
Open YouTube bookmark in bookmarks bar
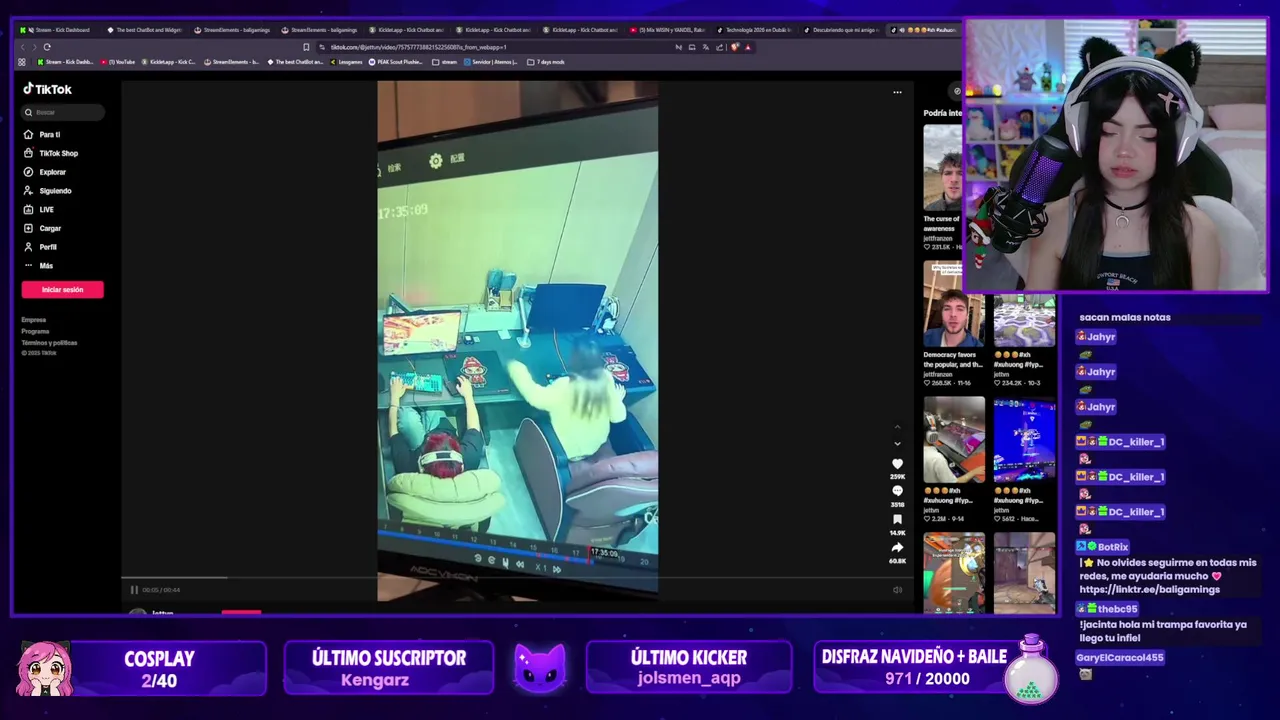point(118,62)
